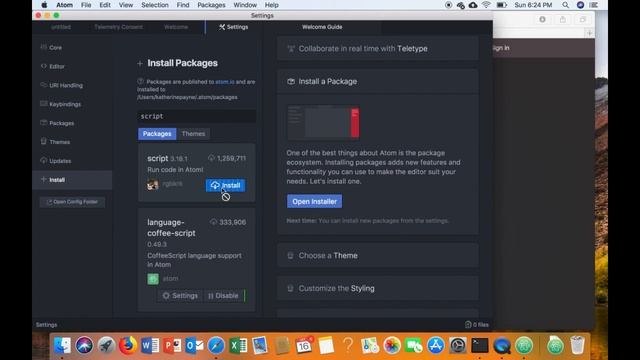Open the Notification Center icon
The height and width of the screenshot is (360, 640).
coord(594,5)
